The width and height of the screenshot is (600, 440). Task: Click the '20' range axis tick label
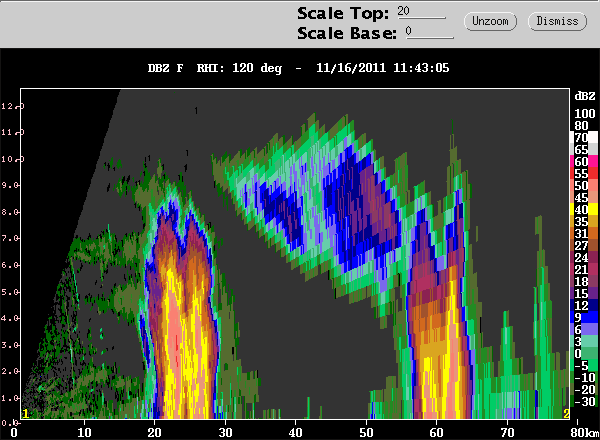155,433
